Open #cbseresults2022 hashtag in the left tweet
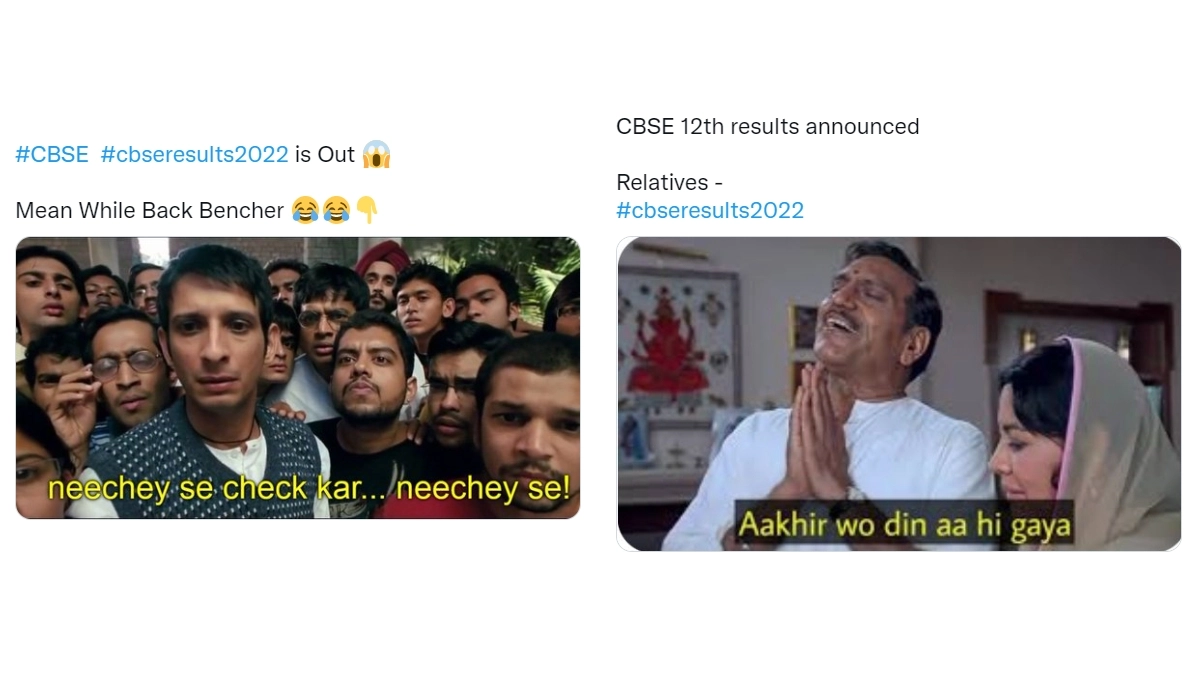Image resolution: width=1200 pixels, height=675 pixels. click(x=194, y=155)
